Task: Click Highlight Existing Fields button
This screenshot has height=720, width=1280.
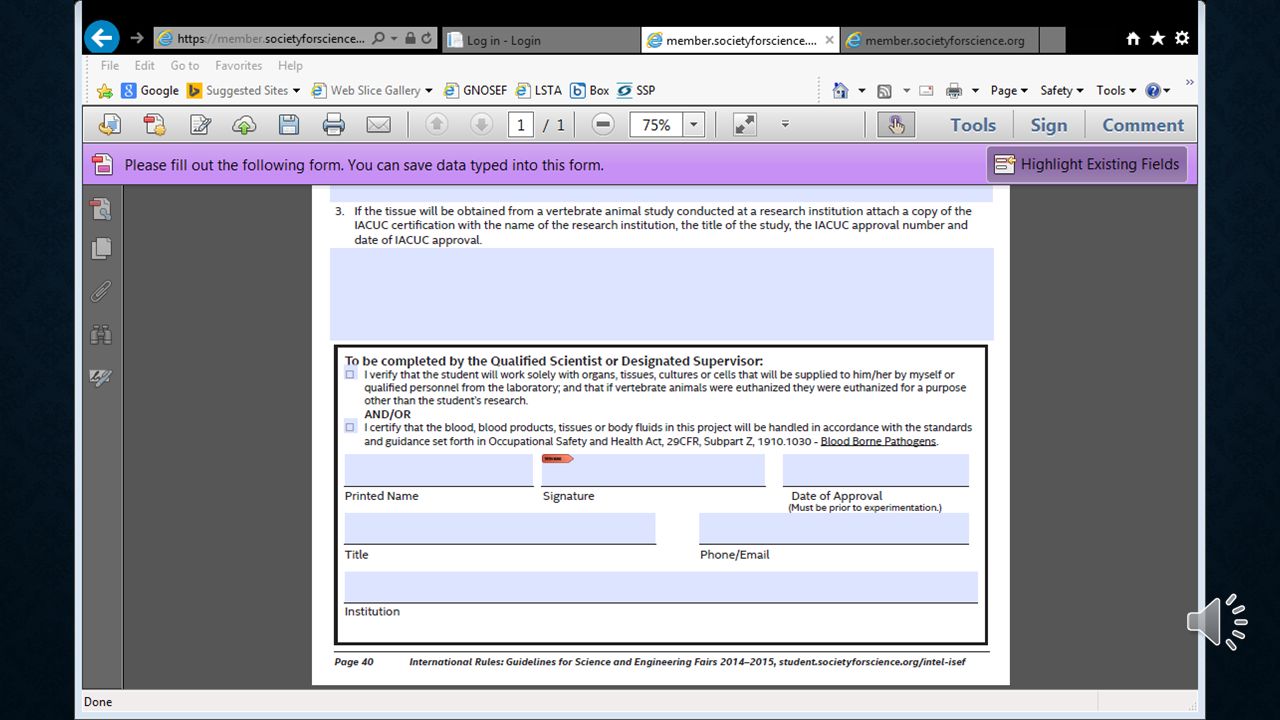Action: tap(1087, 164)
